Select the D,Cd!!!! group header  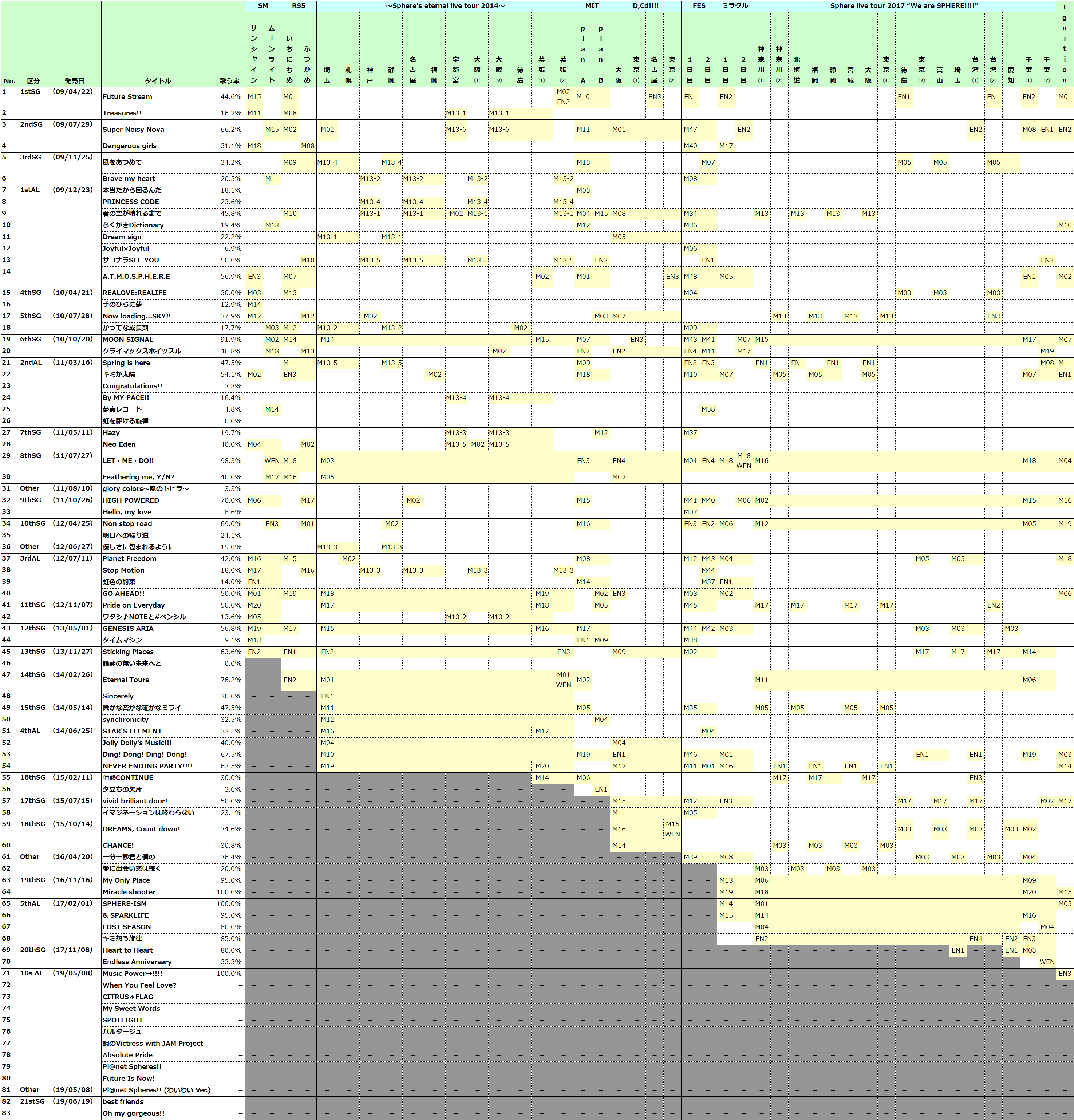pos(645,6)
